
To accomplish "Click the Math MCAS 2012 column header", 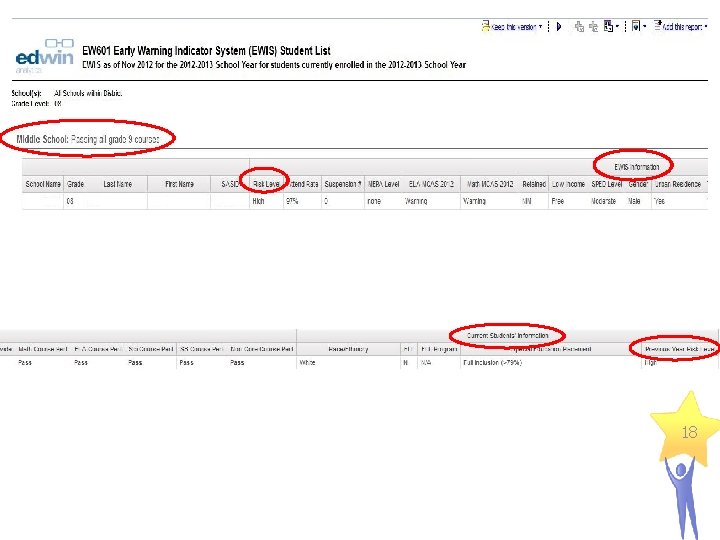I will pyautogui.click(x=490, y=184).
